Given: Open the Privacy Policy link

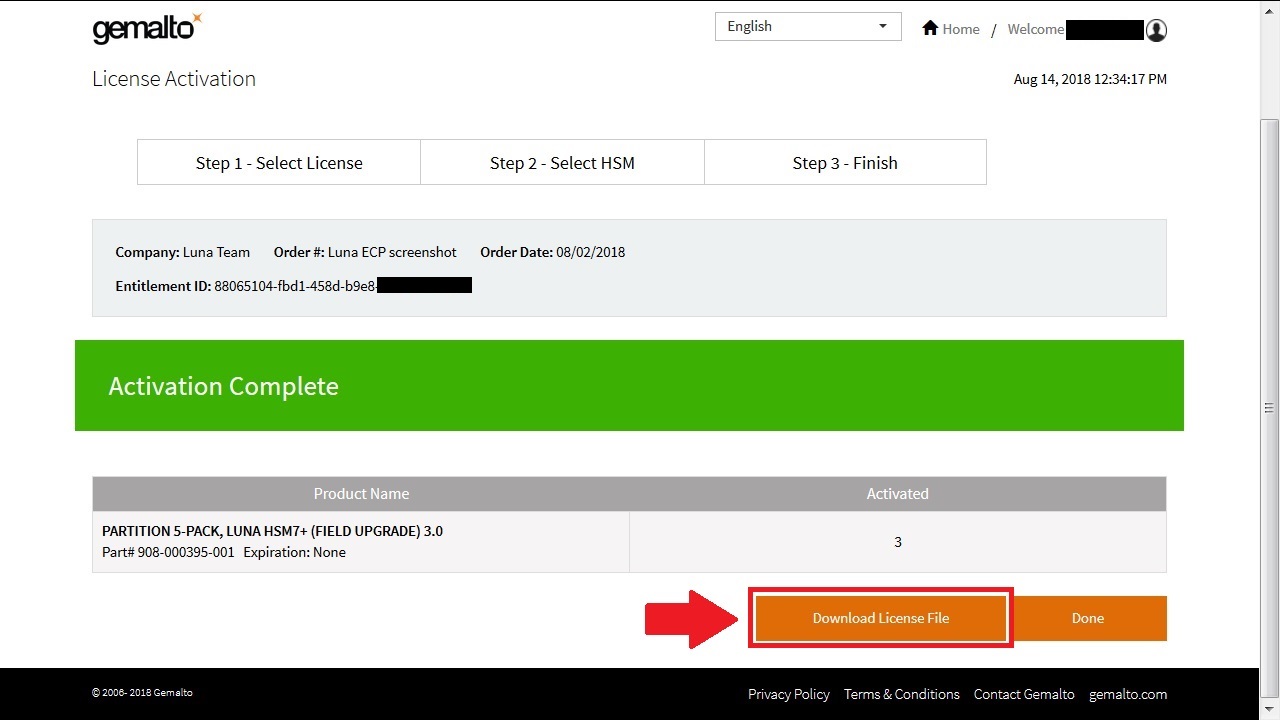Looking at the screenshot, I should coord(788,694).
